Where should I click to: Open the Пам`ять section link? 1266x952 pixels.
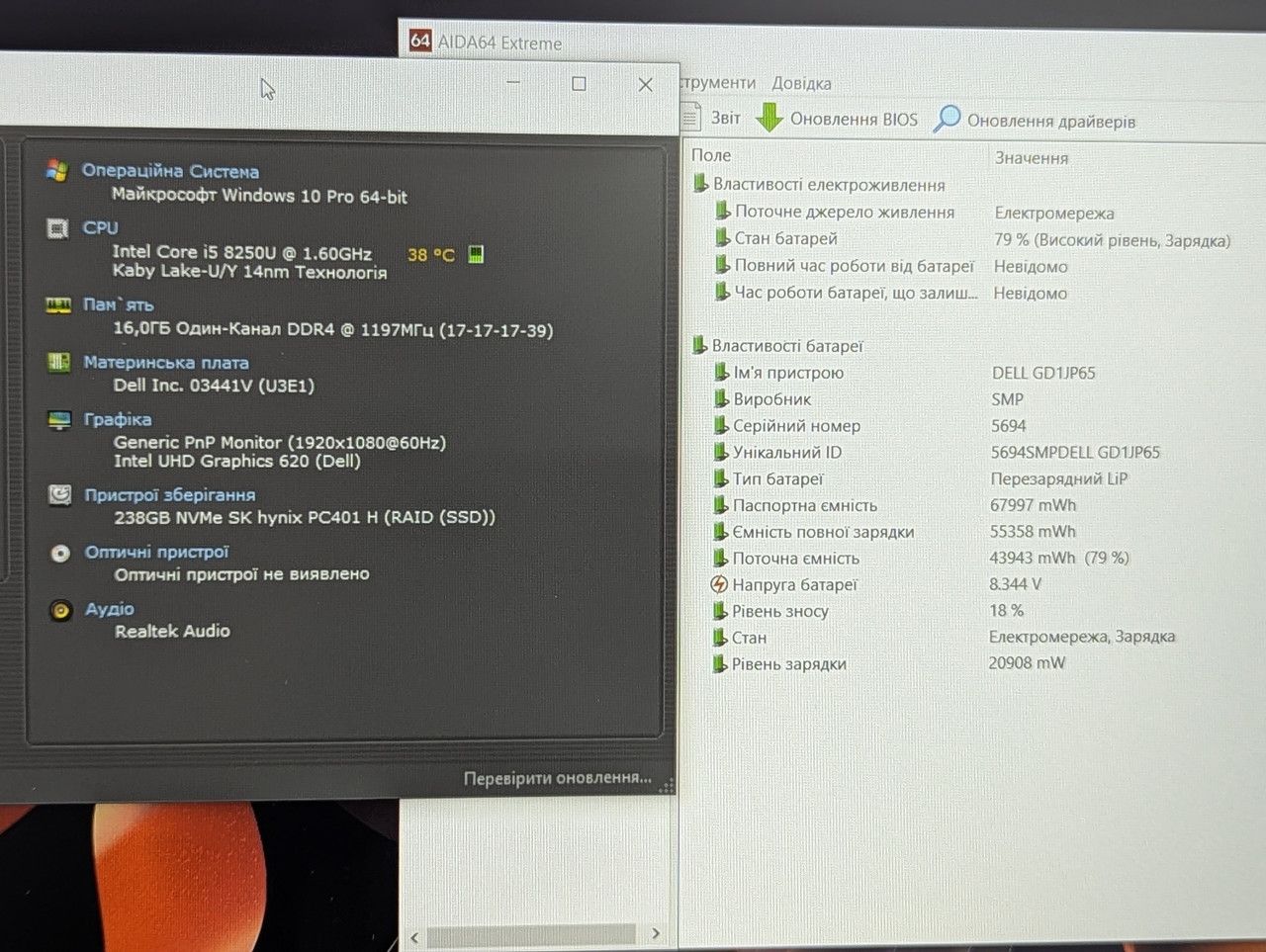pos(118,304)
